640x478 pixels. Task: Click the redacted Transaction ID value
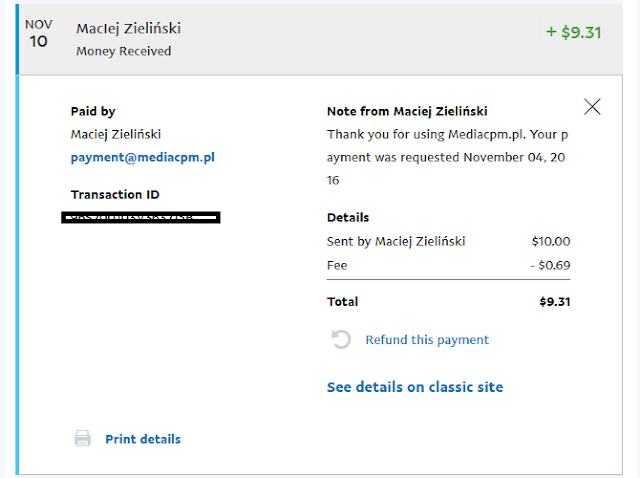click(141, 217)
